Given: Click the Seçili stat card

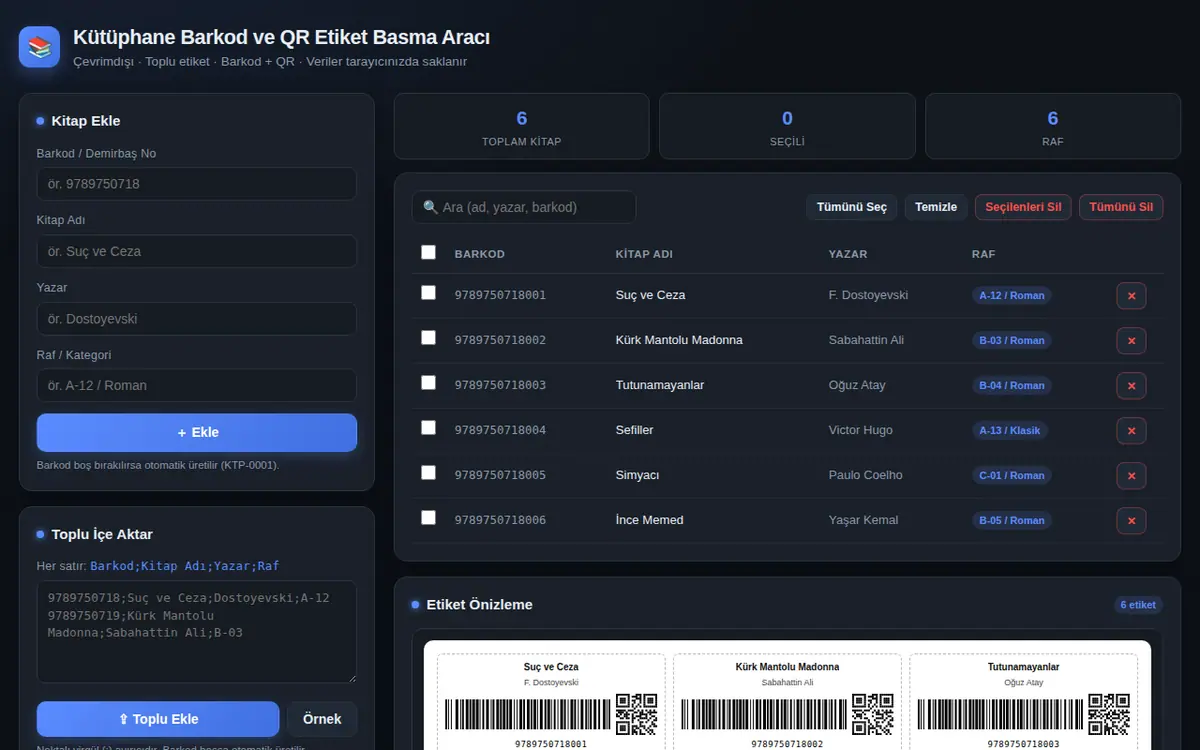Looking at the screenshot, I should coord(787,127).
